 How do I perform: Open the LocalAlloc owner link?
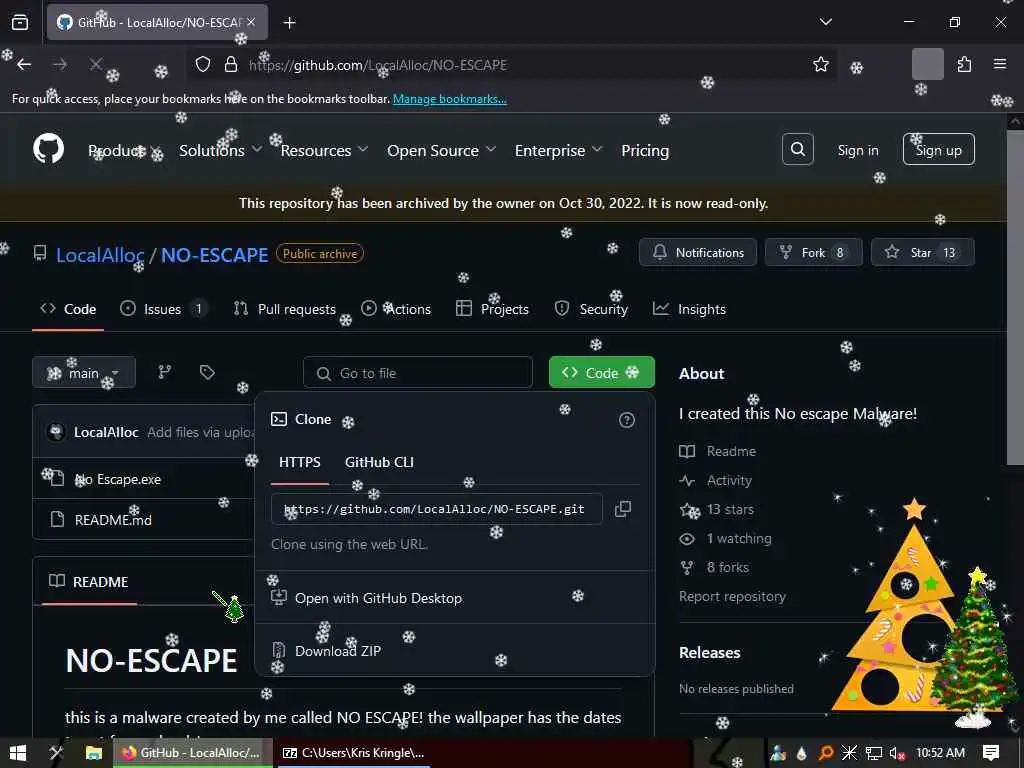pyautogui.click(x=100, y=255)
